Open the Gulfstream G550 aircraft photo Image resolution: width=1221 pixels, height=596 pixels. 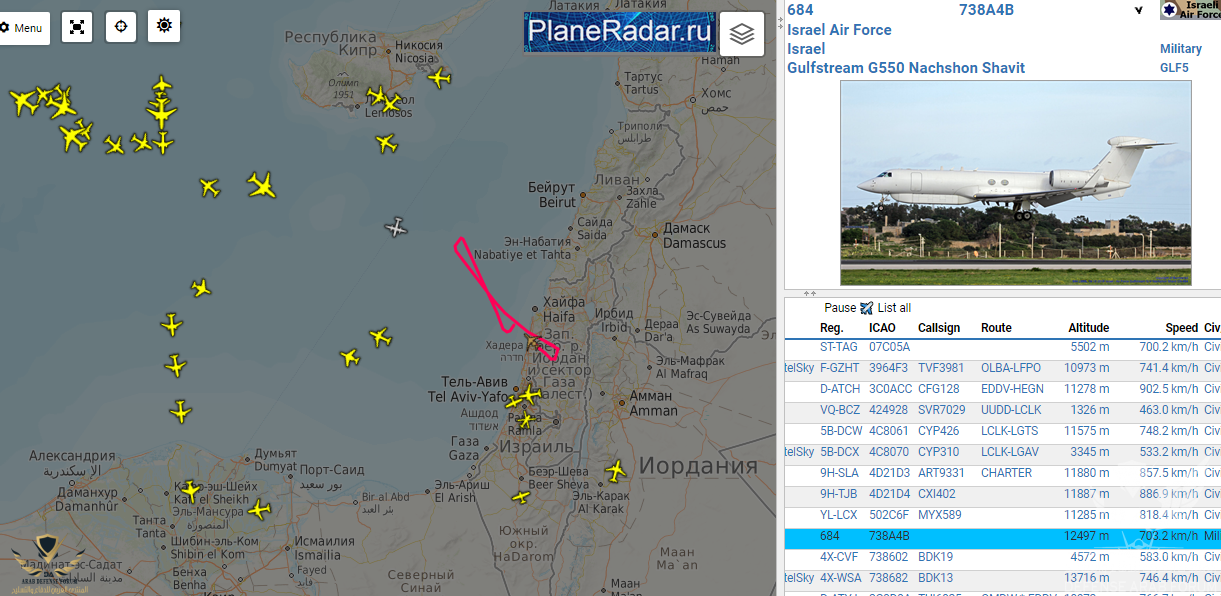pyautogui.click(x=1016, y=183)
